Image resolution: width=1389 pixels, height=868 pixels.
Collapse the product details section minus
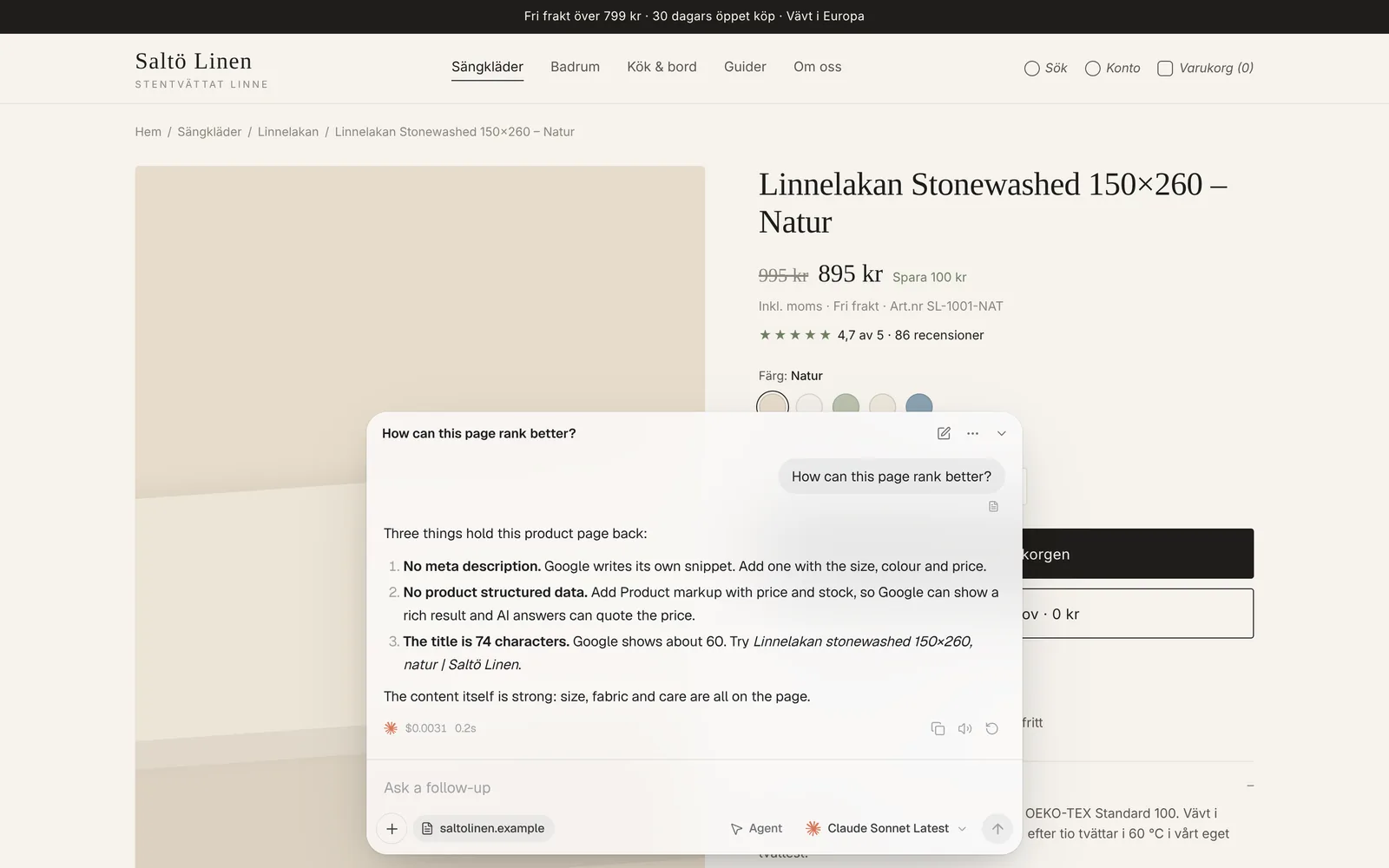point(1250,786)
